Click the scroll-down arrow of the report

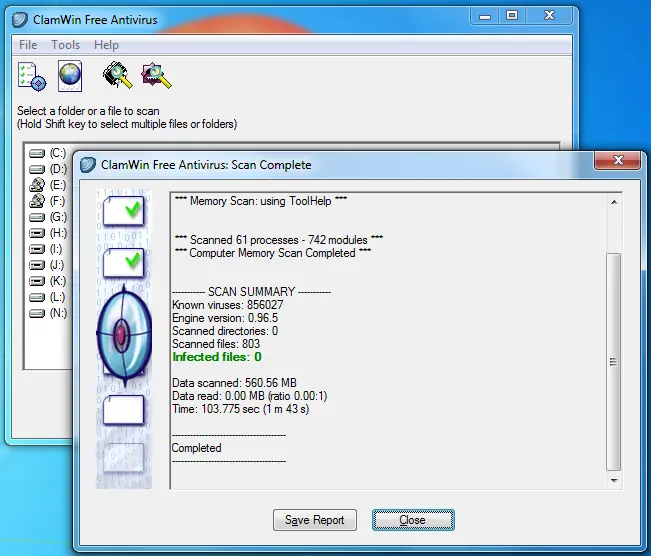click(x=614, y=481)
